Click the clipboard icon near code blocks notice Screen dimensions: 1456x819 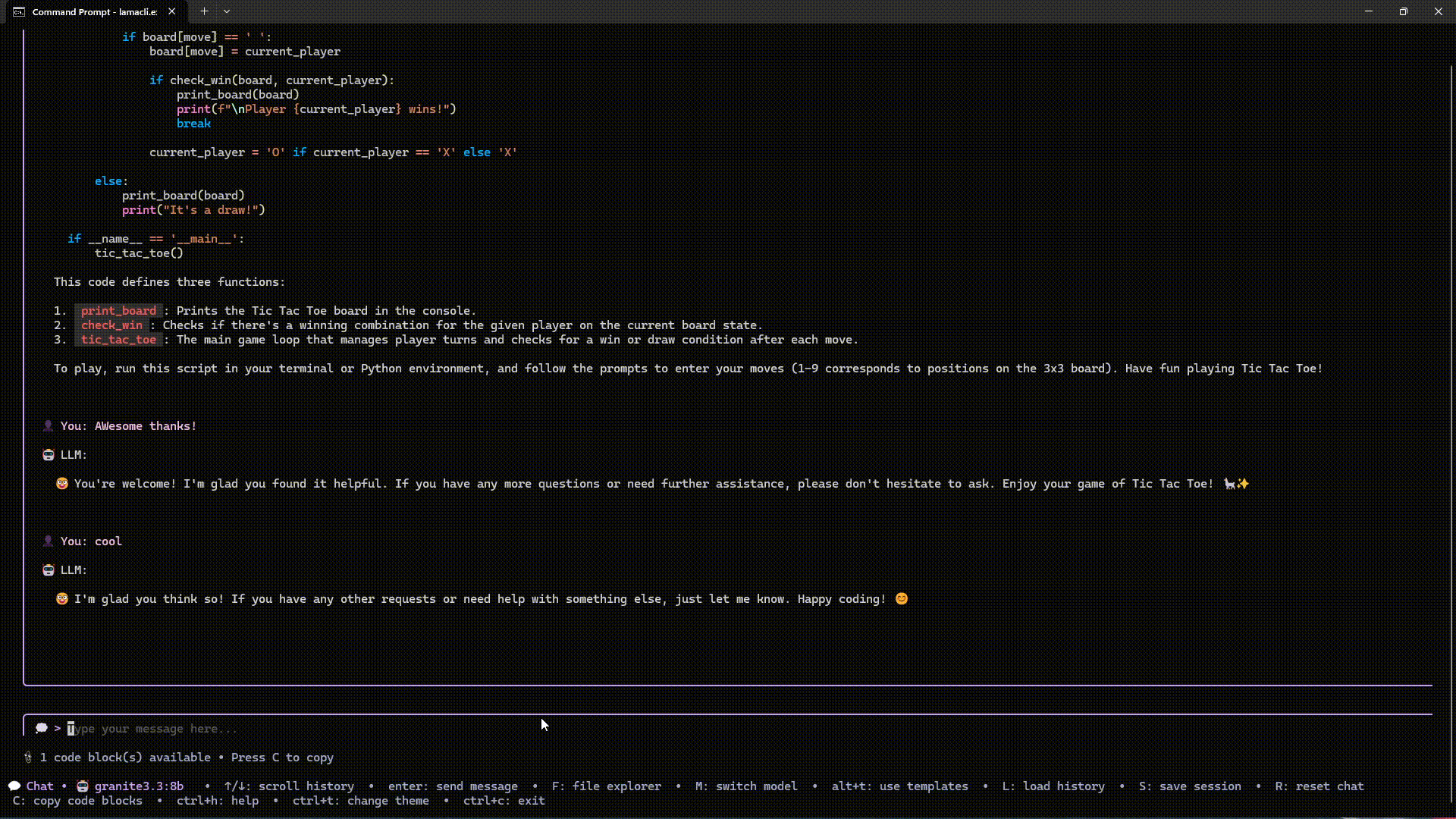point(28,758)
